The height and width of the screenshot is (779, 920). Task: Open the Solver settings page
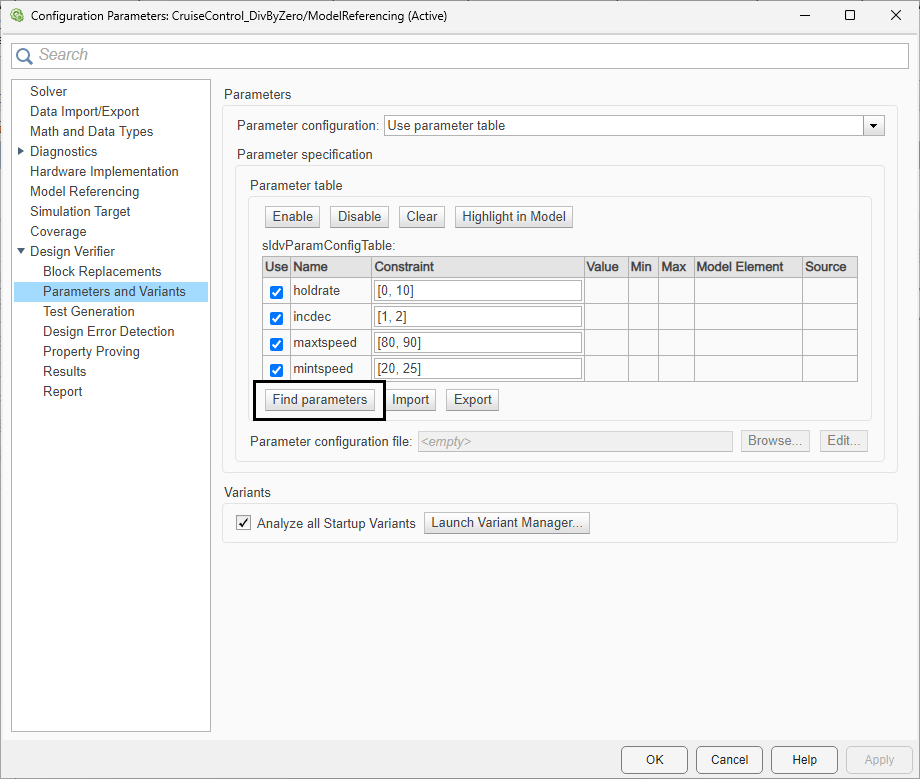coord(49,92)
